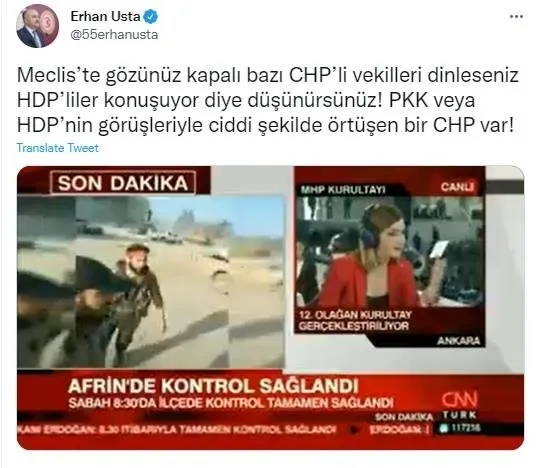Click the CNN Turk logo in video

459,406
